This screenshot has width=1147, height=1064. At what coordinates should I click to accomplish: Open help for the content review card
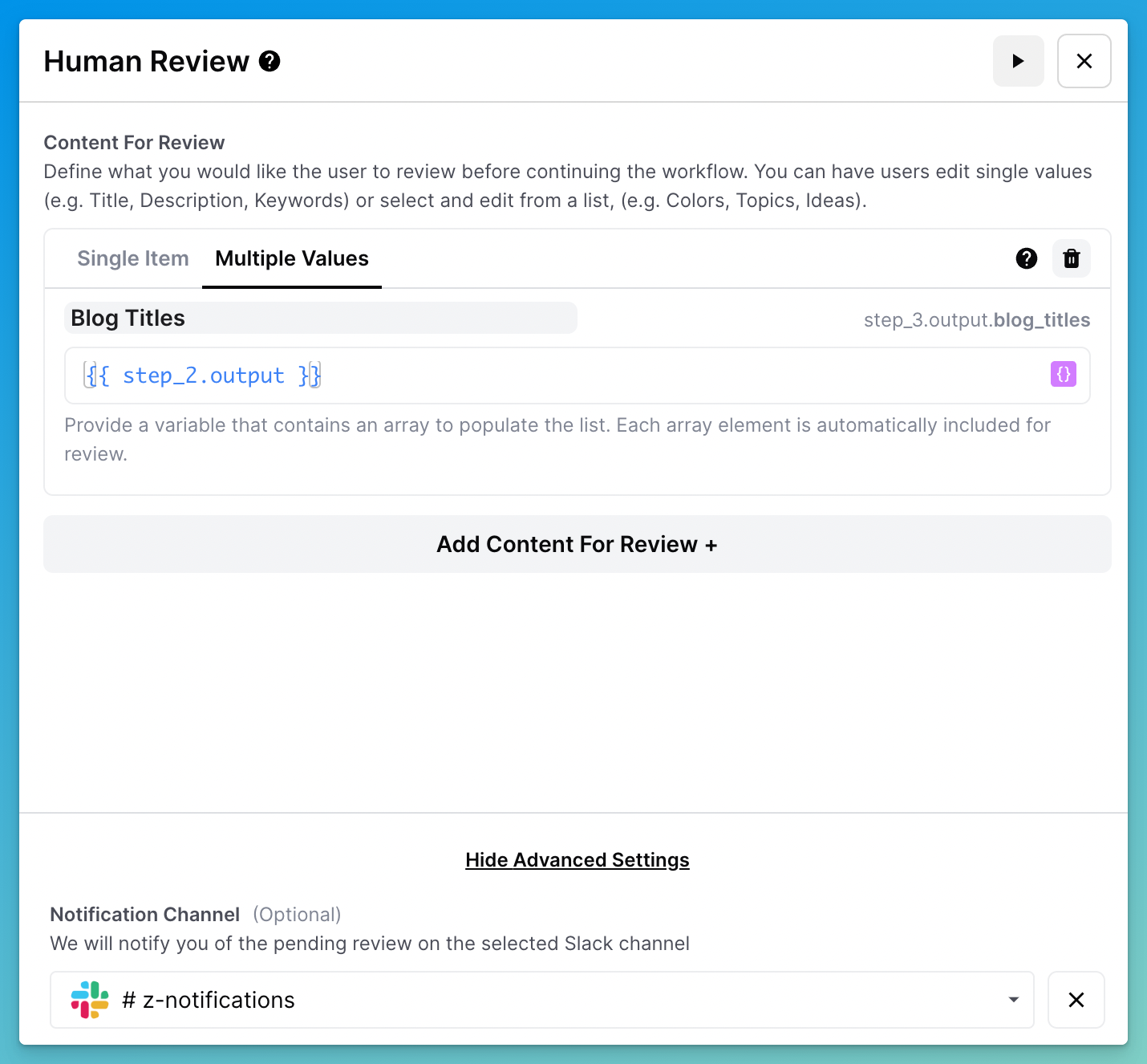click(1026, 258)
